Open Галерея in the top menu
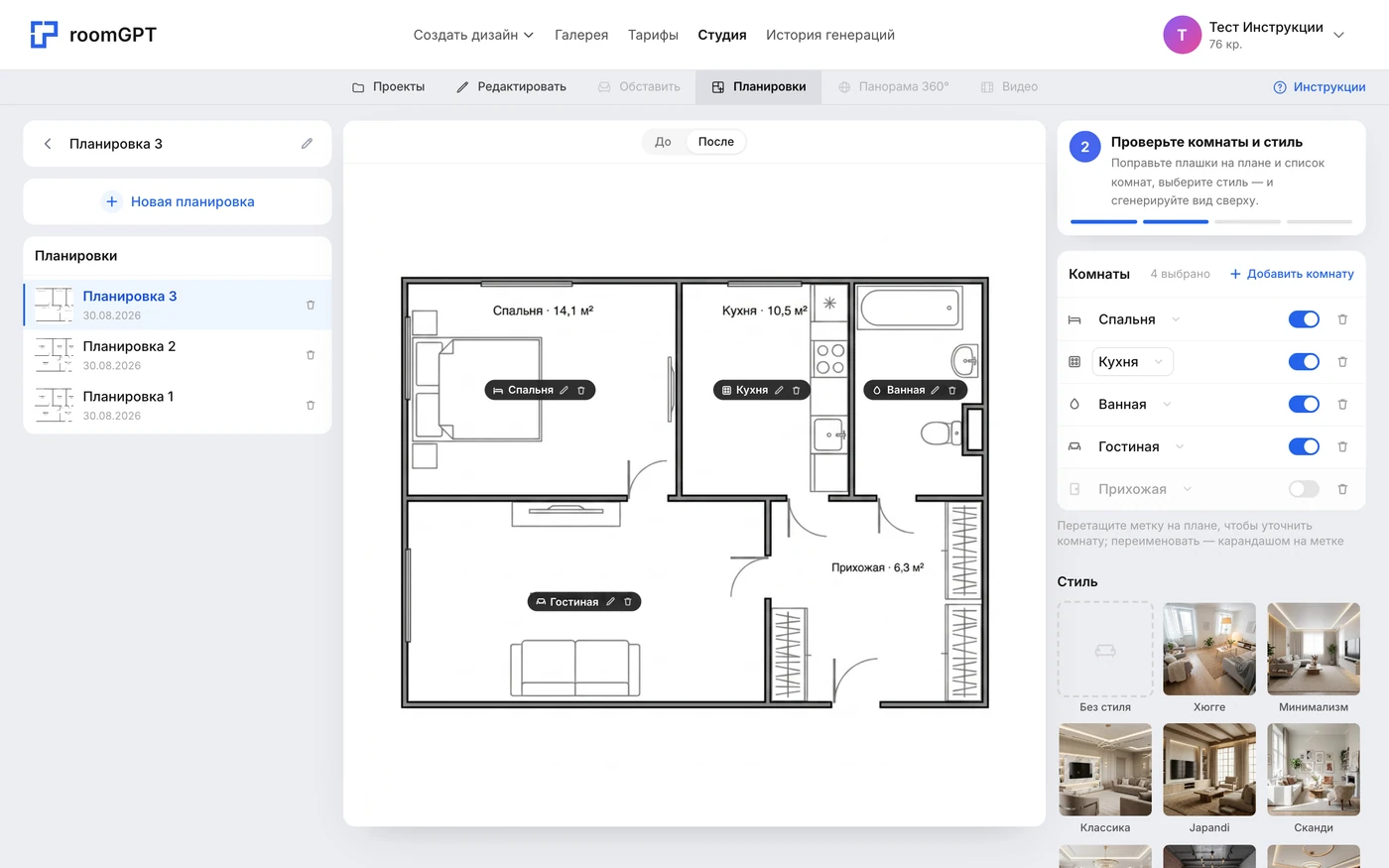The width and height of the screenshot is (1389, 868). click(581, 35)
